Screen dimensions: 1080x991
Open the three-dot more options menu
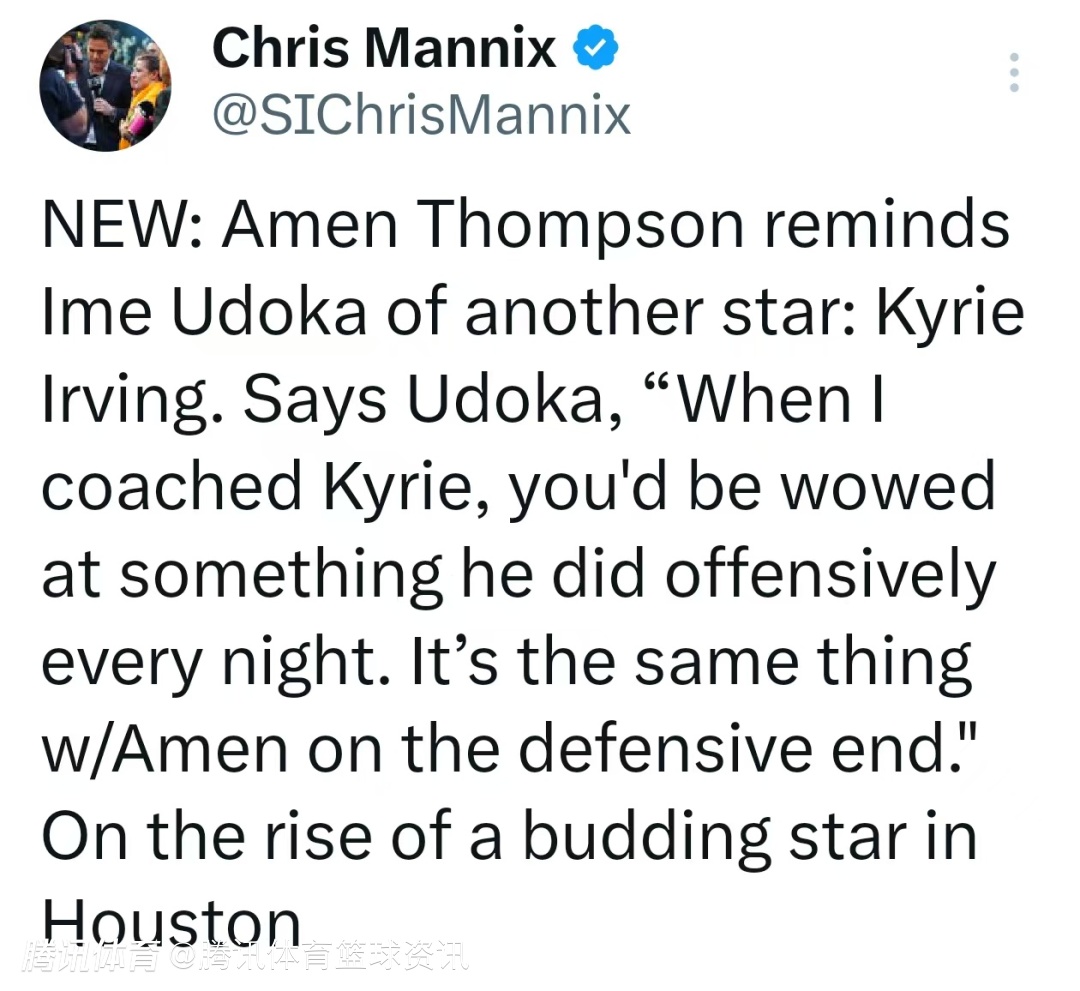click(x=1014, y=73)
